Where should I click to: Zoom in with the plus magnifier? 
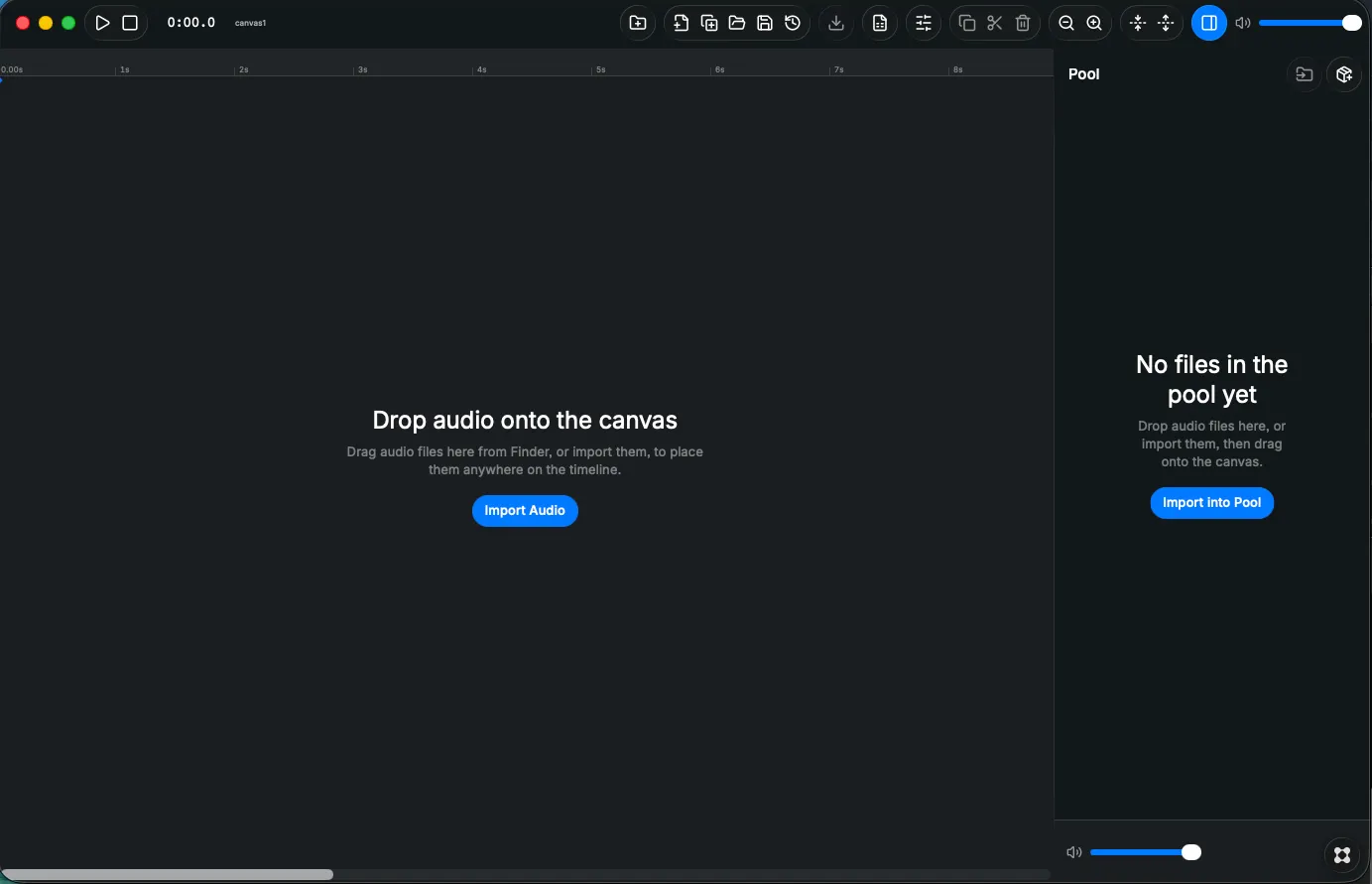(x=1094, y=23)
